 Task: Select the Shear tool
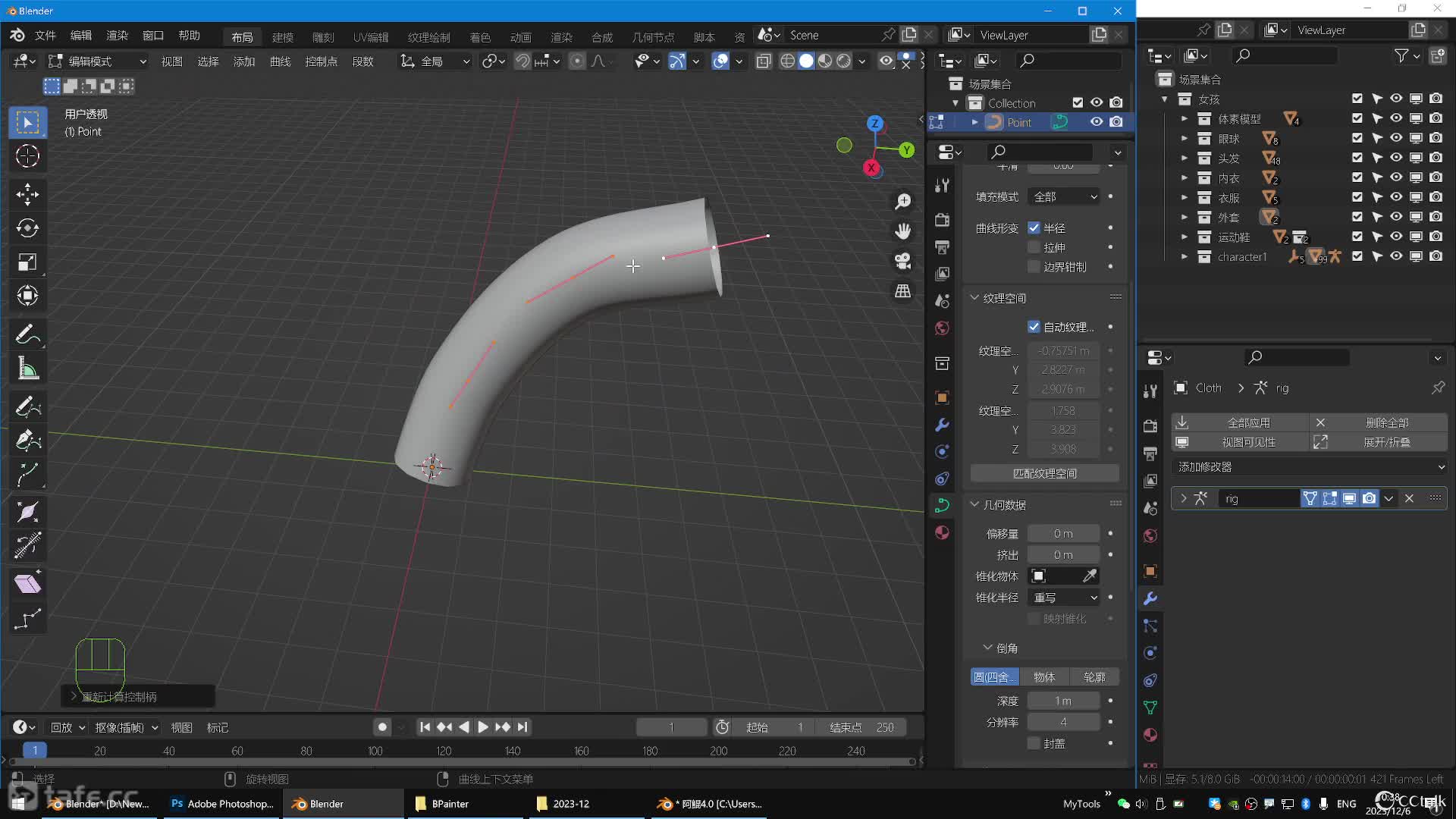click(27, 584)
